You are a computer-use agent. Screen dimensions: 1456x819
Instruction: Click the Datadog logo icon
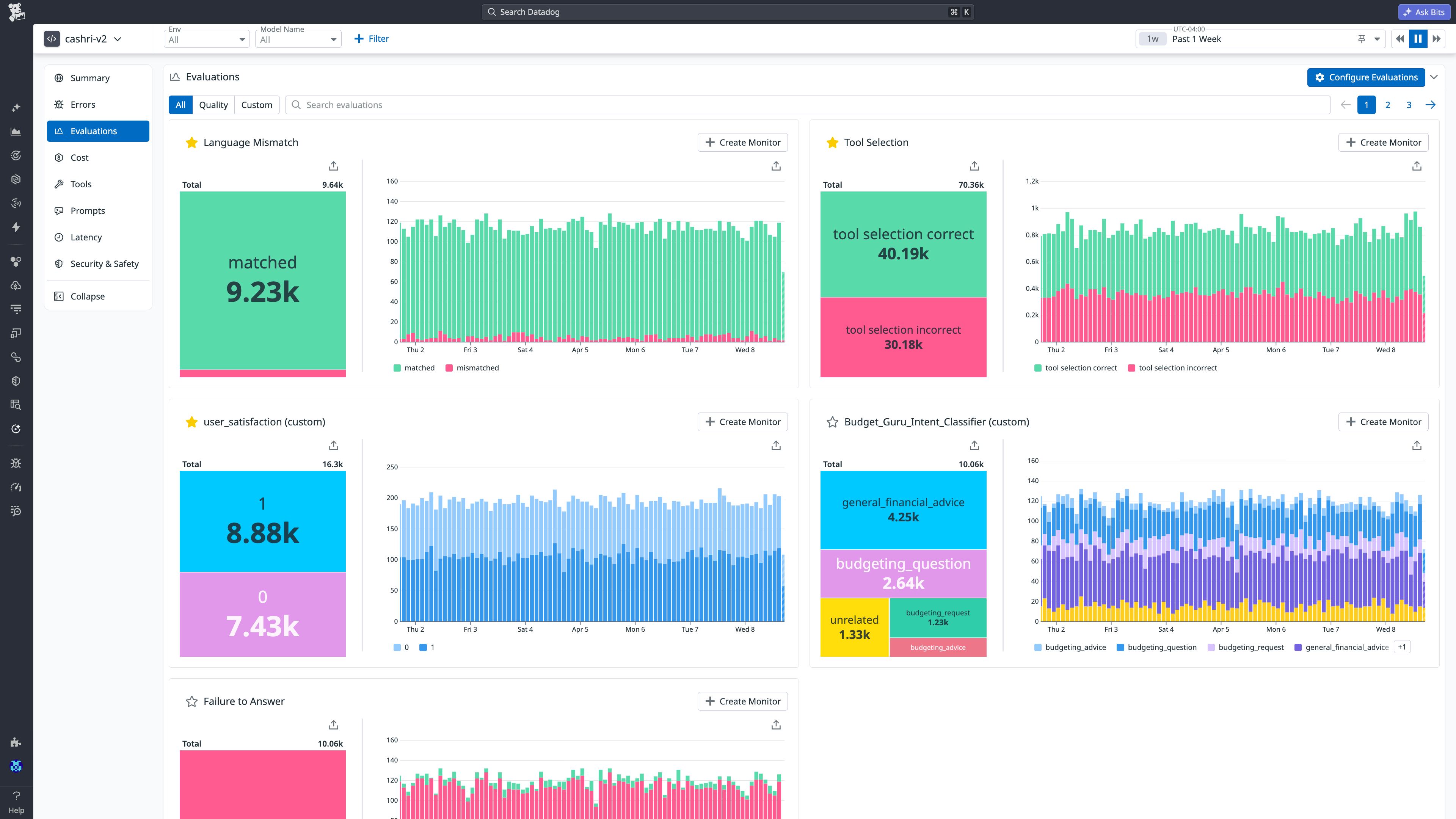click(x=16, y=12)
